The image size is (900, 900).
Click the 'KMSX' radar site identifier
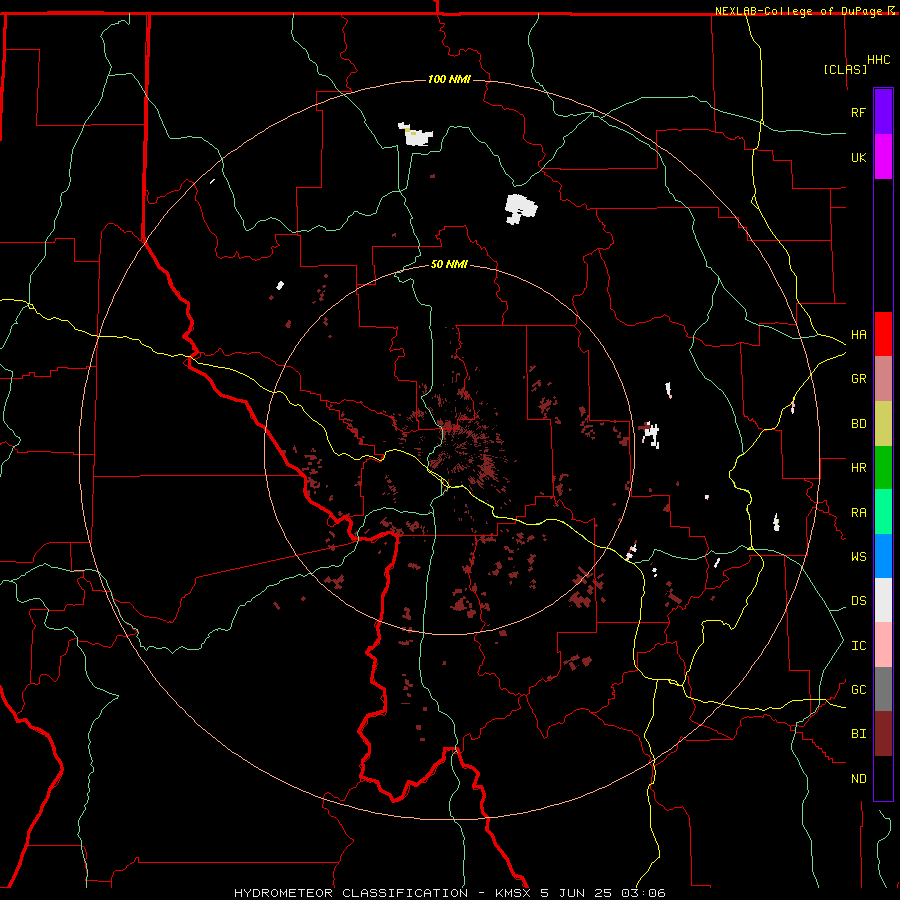(513, 893)
